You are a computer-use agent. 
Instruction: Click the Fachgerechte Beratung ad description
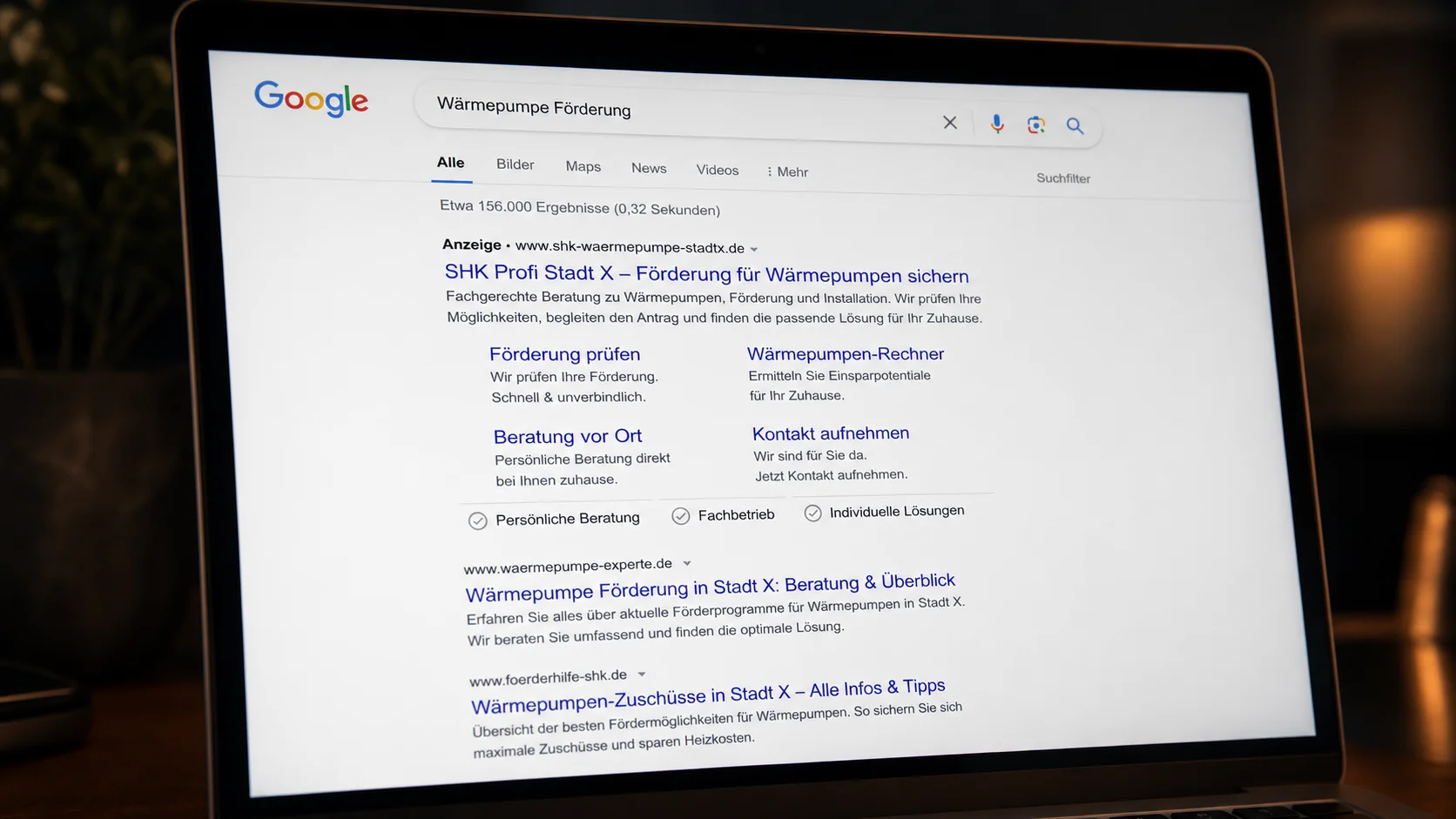714,307
